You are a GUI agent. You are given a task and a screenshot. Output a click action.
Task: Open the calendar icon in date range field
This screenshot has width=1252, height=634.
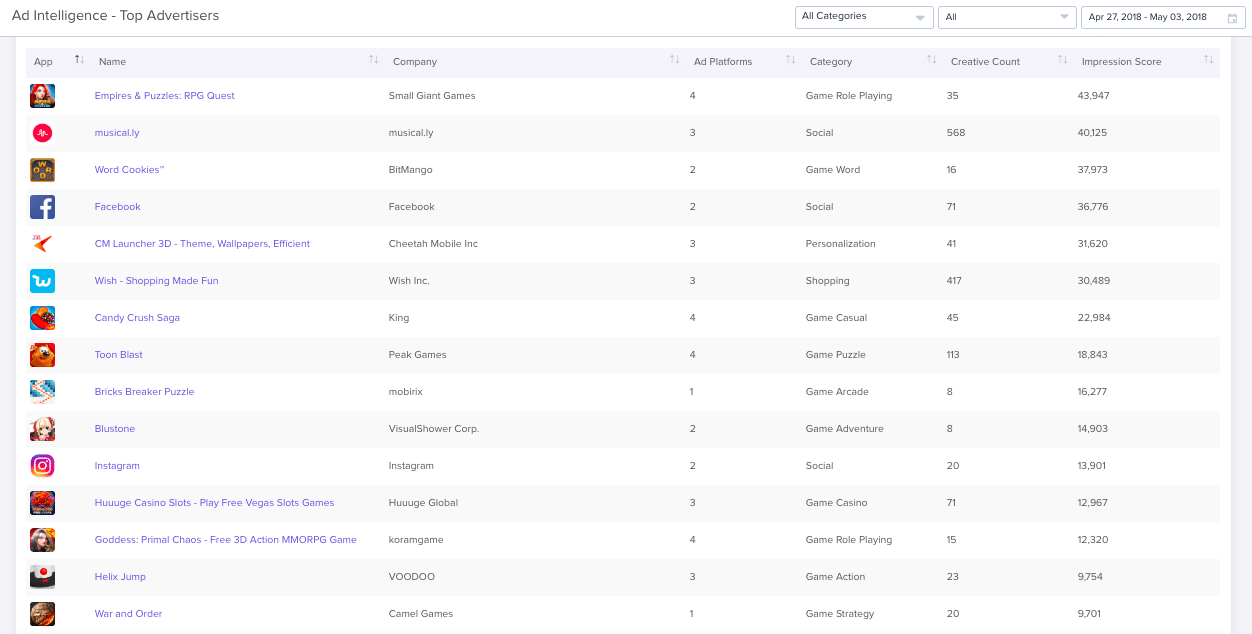point(1230,17)
